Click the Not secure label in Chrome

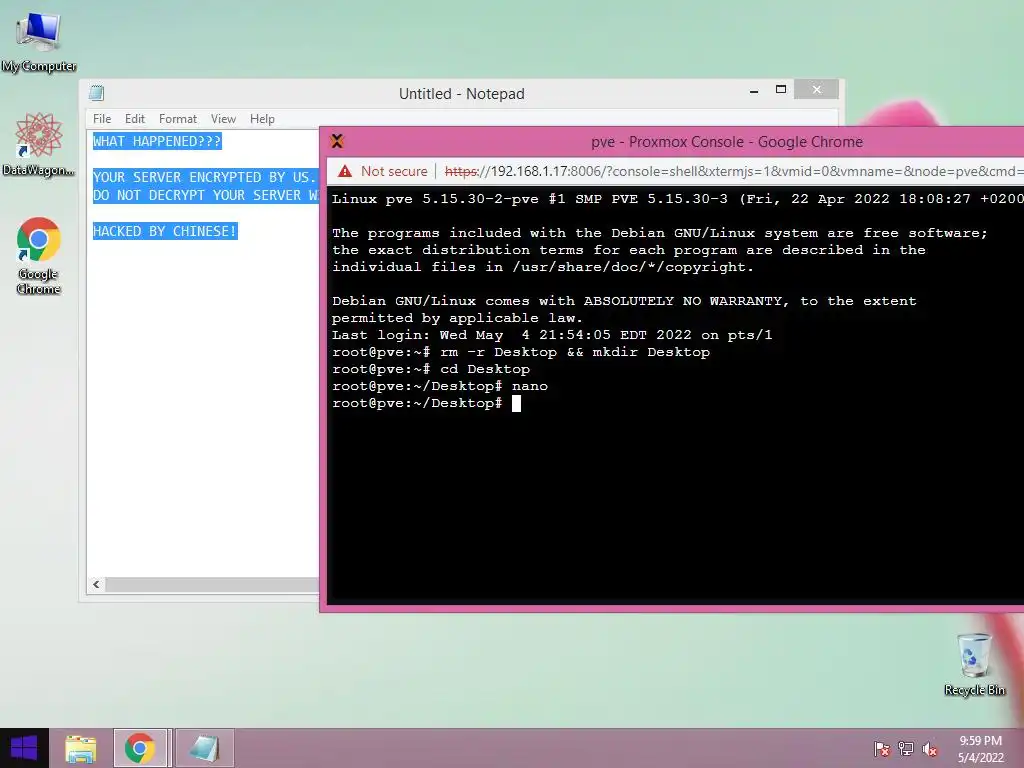394,171
